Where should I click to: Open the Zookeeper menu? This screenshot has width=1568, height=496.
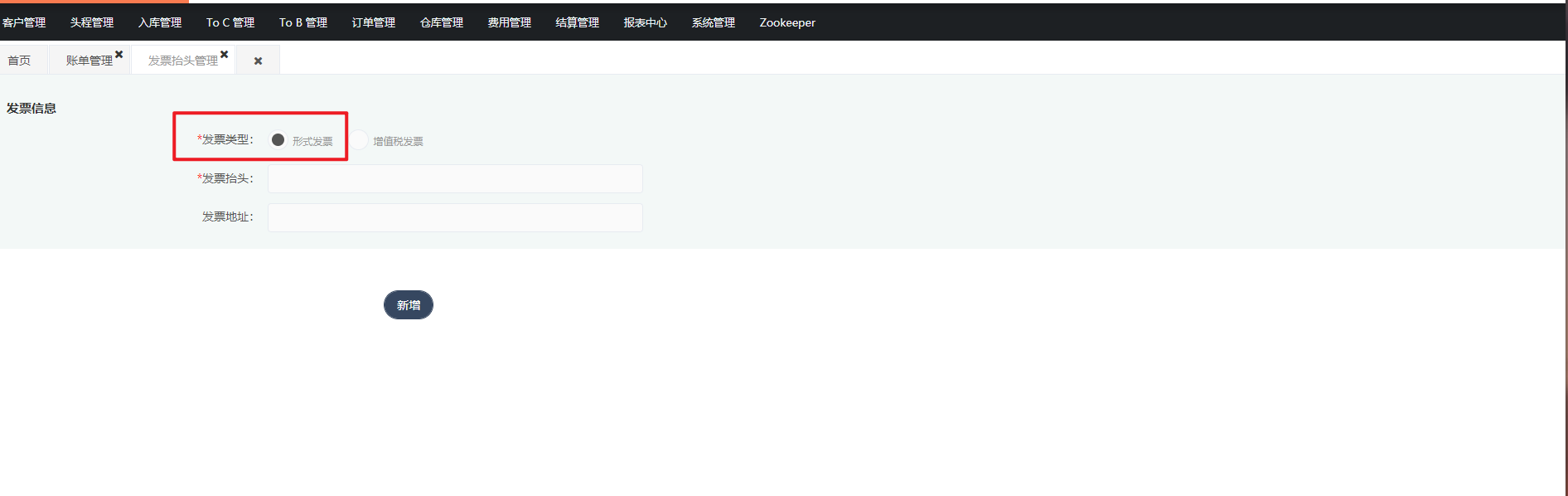(787, 22)
